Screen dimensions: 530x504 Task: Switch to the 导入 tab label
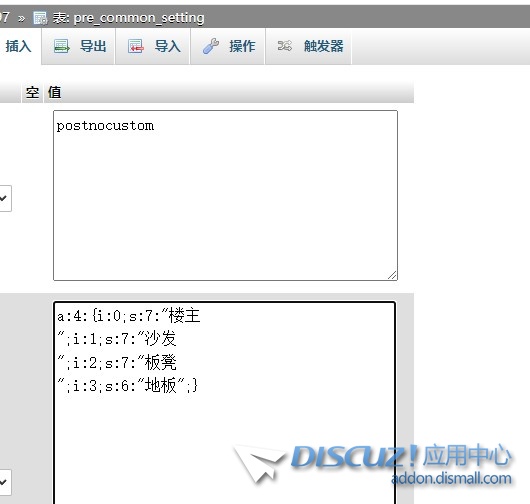(168, 46)
